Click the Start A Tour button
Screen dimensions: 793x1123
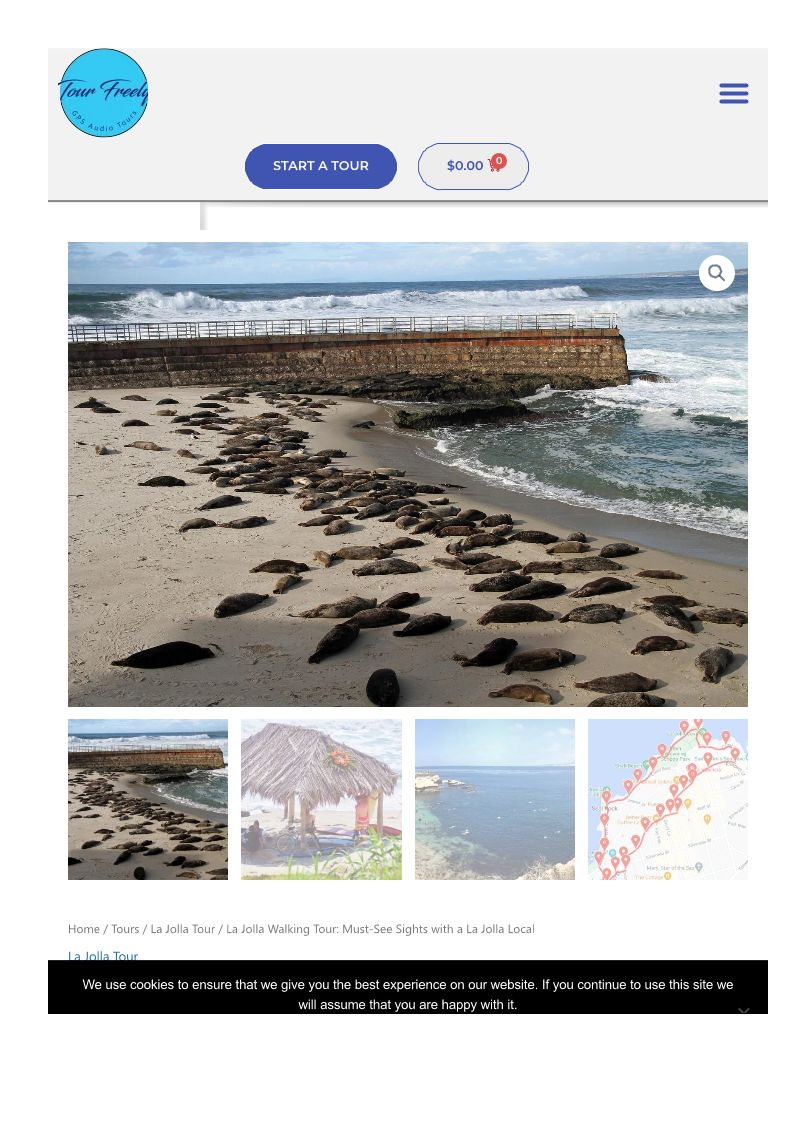pyautogui.click(x=320, y=166)
